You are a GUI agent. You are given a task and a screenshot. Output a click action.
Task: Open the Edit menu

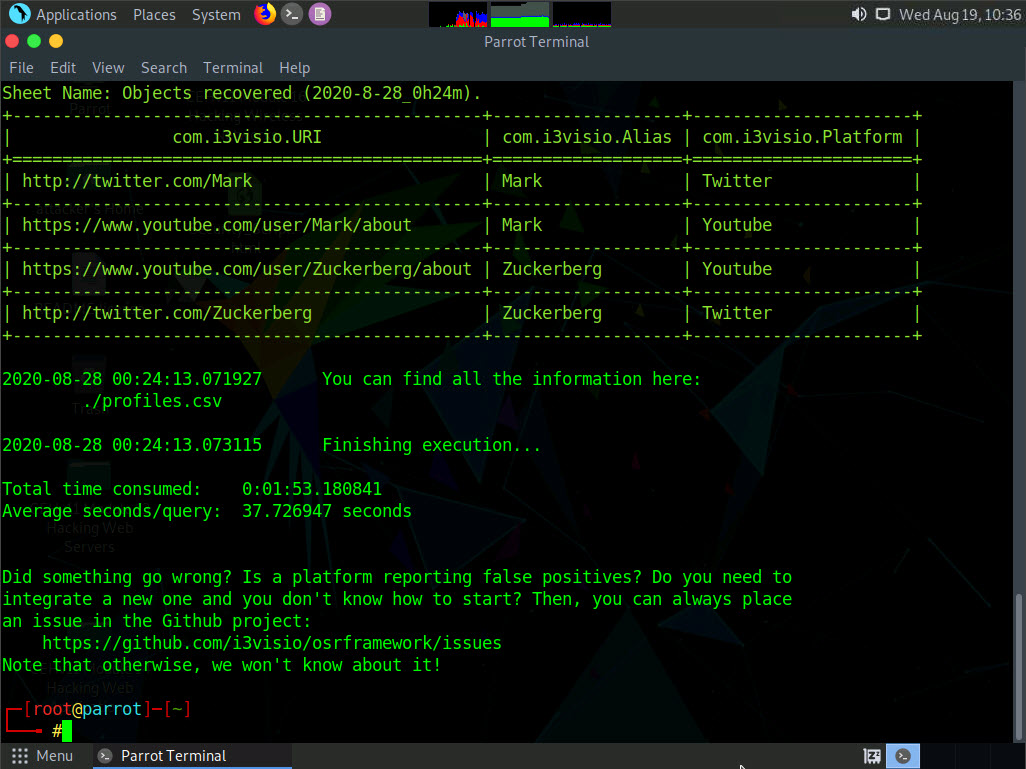click(63, 68)
